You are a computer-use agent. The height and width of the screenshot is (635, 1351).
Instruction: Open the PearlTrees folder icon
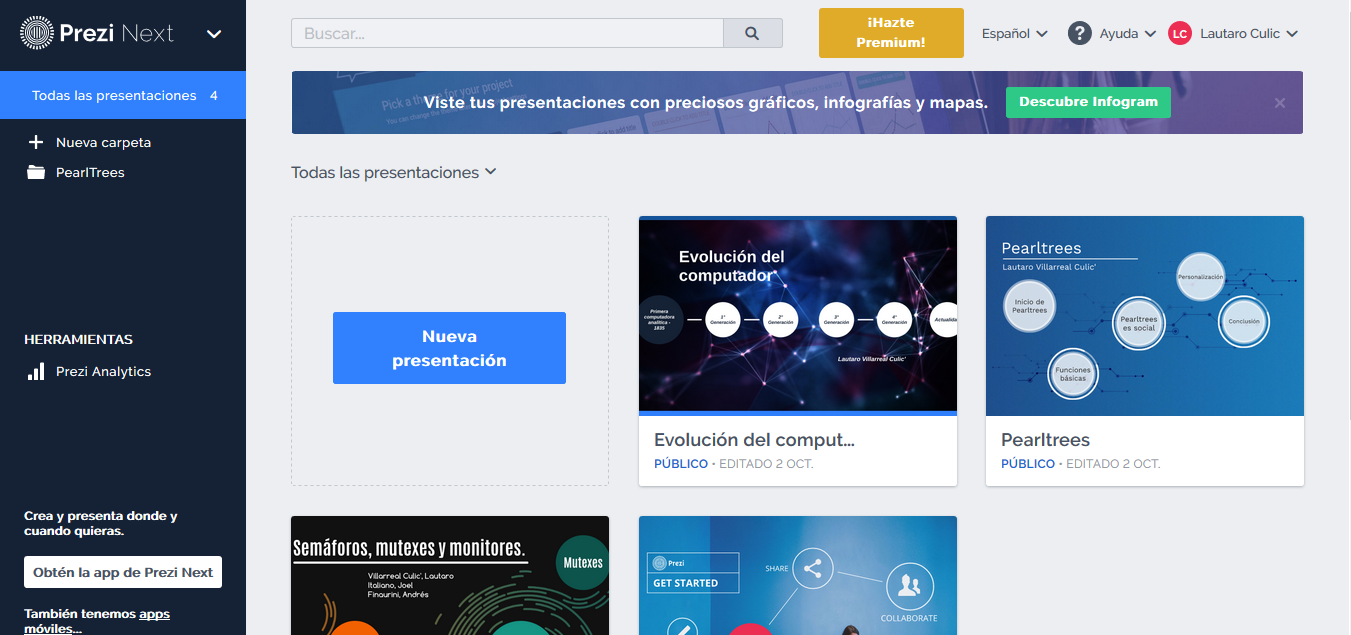pos(36,172)
